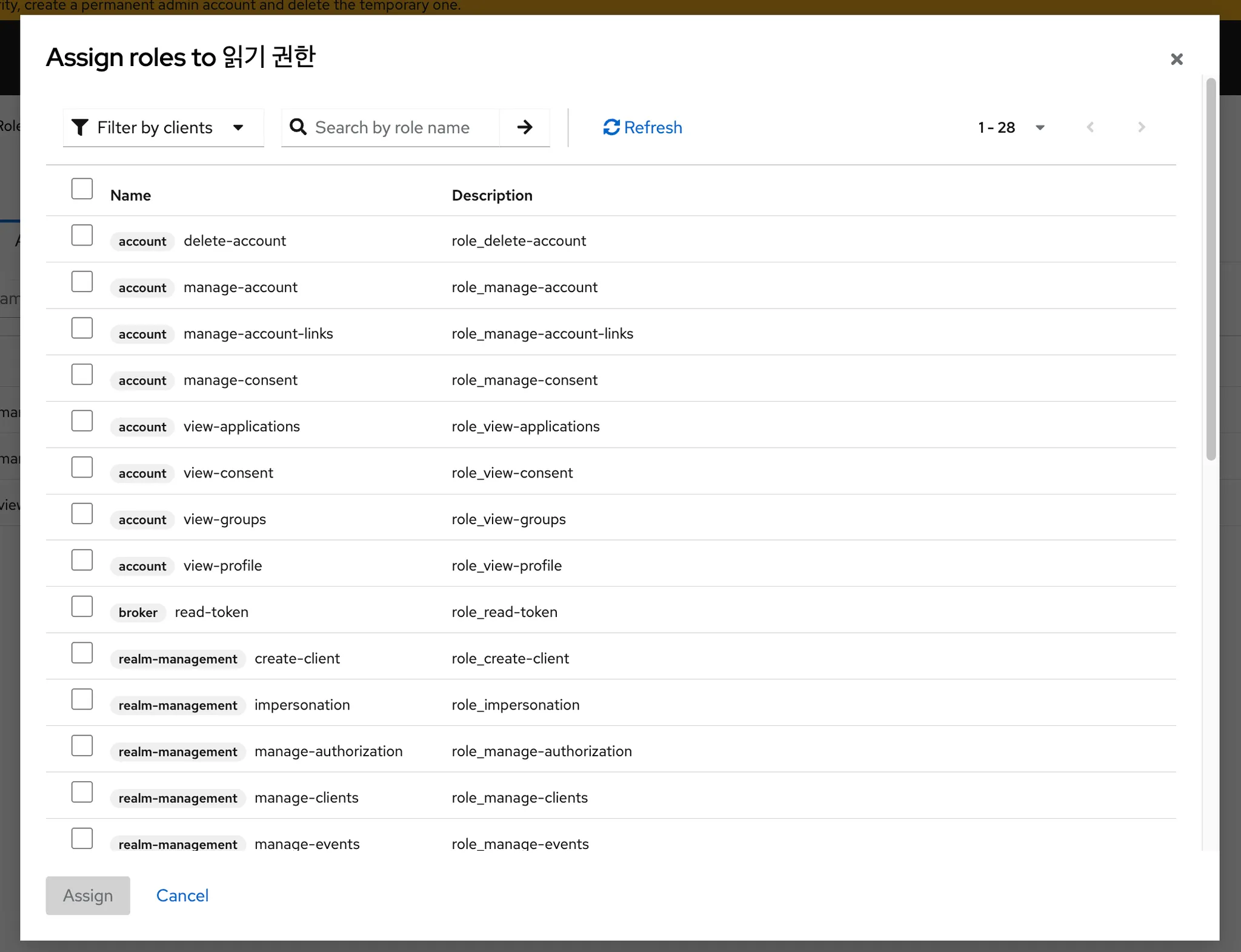1241x952 pixels.
Task: Click the filter funnel icon
Action: [x=80, y=127]
